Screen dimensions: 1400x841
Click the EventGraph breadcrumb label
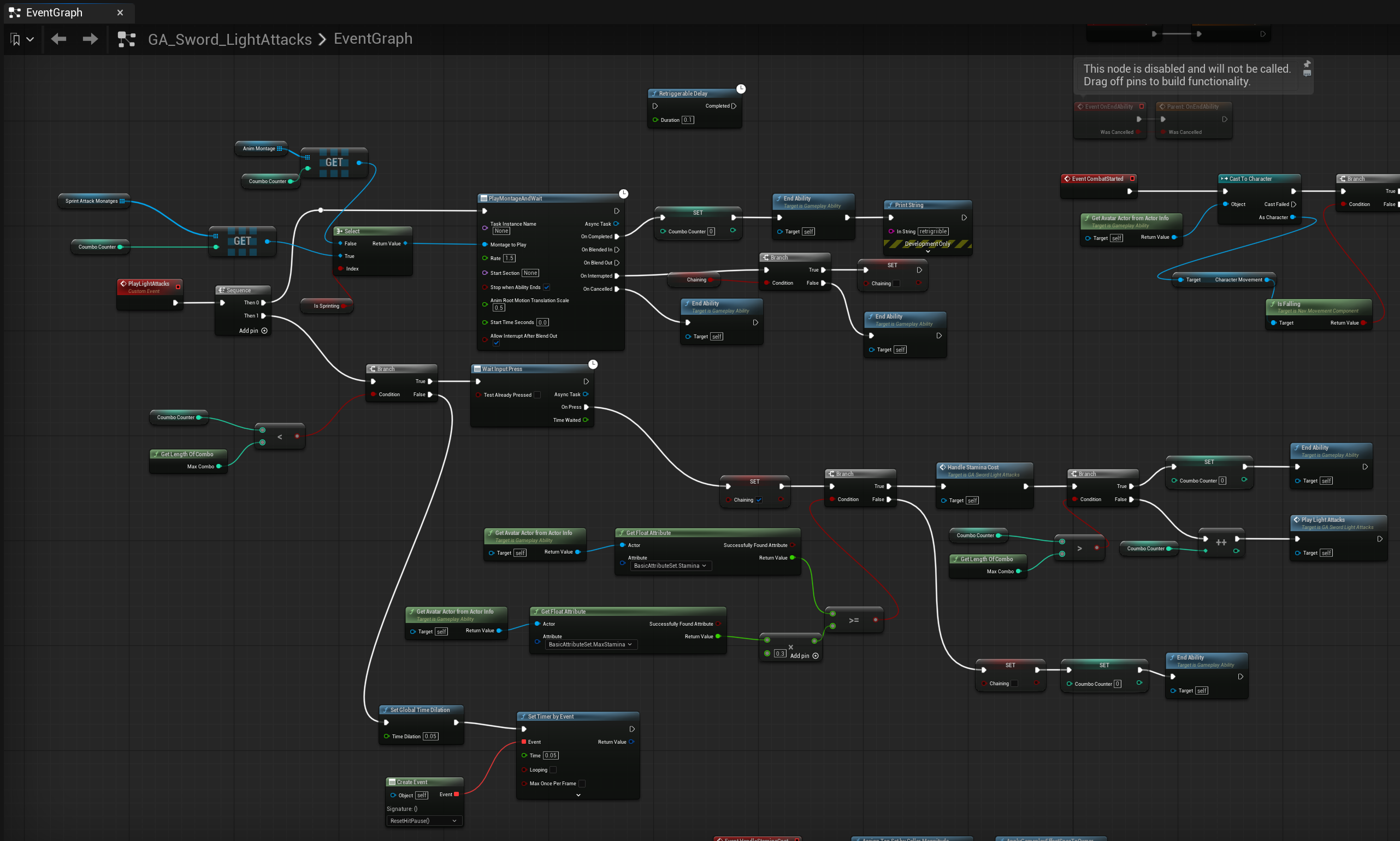[x=373, y=39]
